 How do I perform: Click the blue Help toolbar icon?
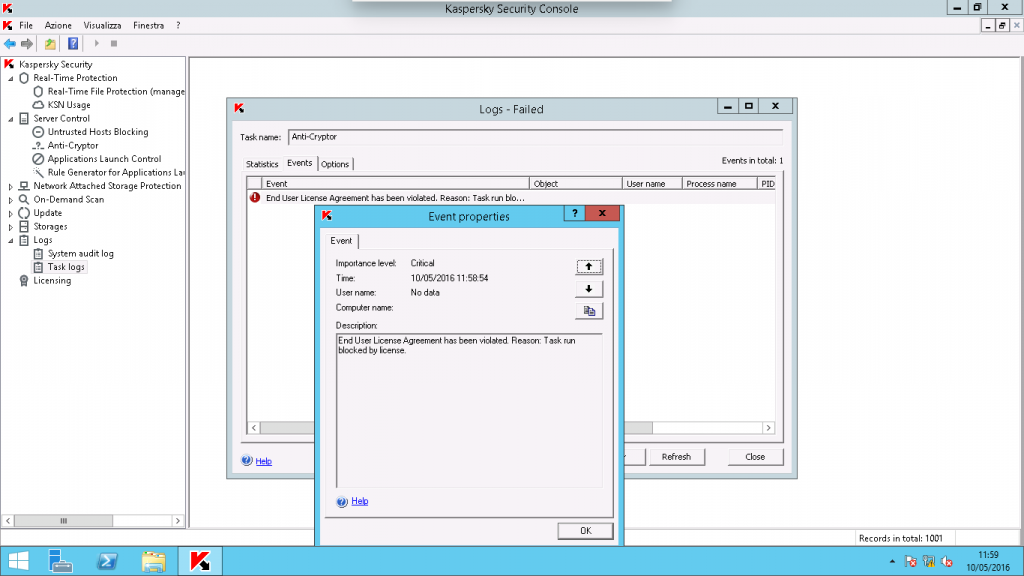tap(73, 44)
